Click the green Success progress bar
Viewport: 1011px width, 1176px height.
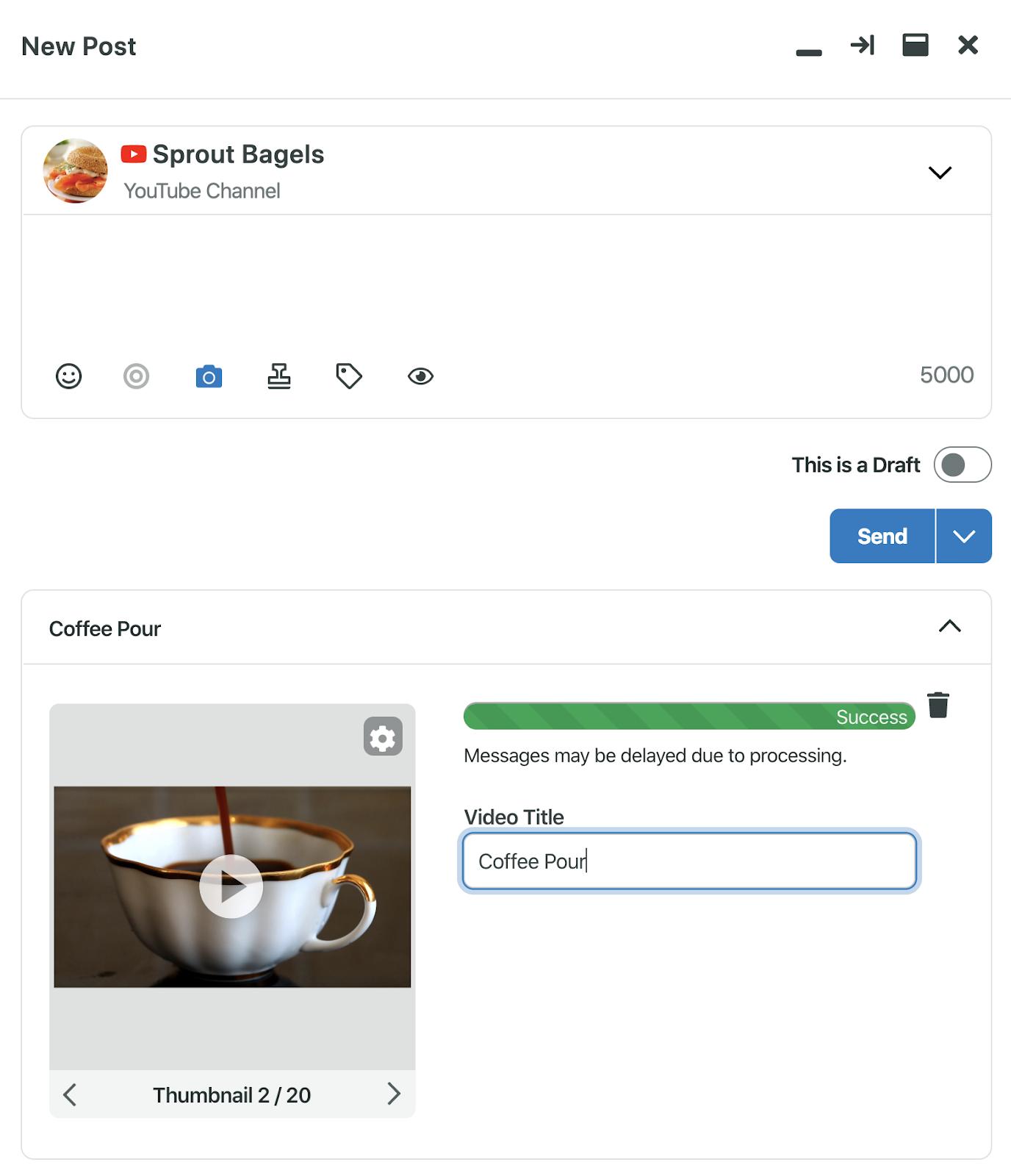tap(688, 717)
